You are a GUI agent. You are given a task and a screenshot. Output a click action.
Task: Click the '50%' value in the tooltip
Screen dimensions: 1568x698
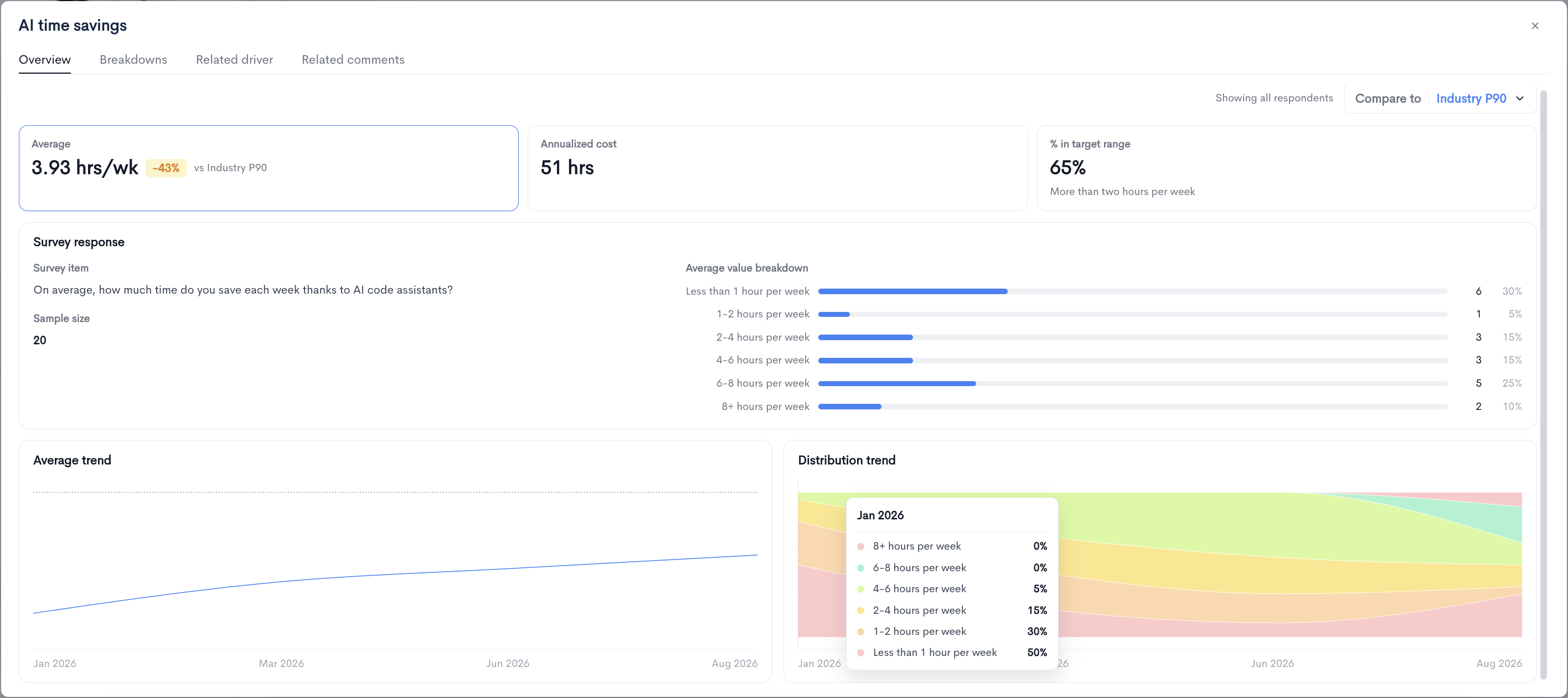pyautogui.click(x=1037, y=653)
